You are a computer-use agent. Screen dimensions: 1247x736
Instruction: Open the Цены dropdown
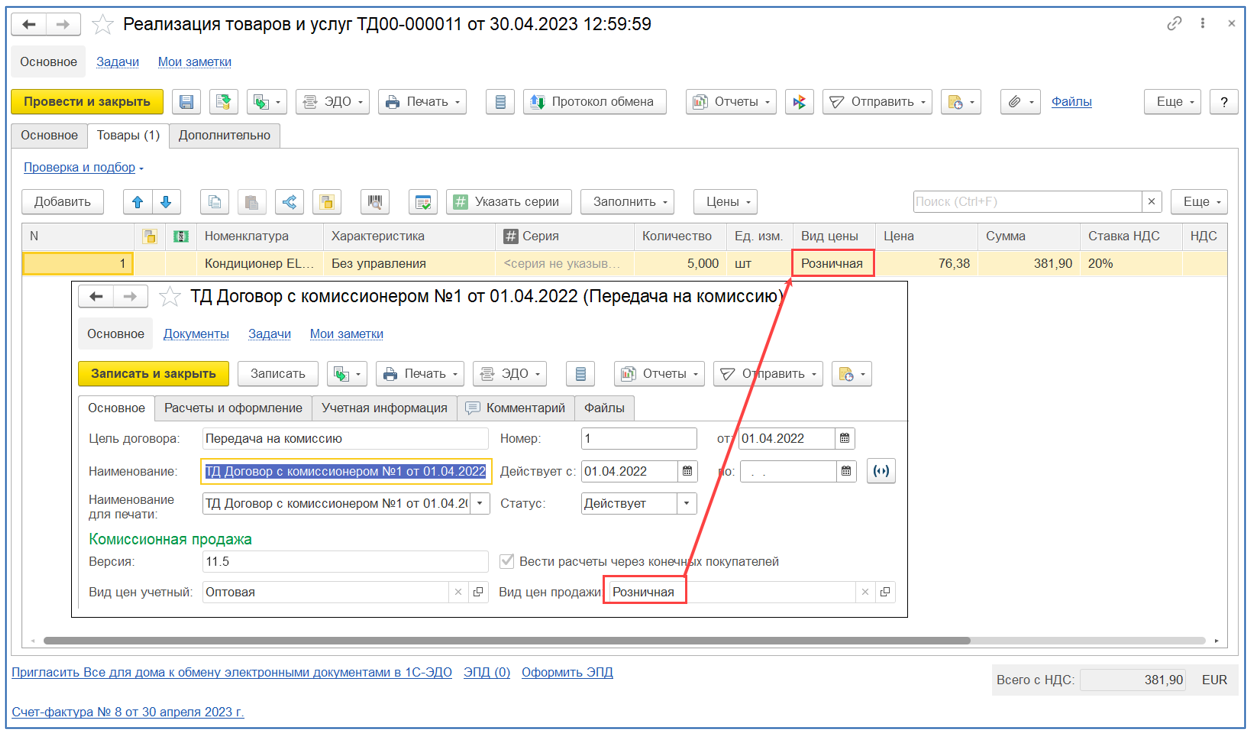[726, 202]
